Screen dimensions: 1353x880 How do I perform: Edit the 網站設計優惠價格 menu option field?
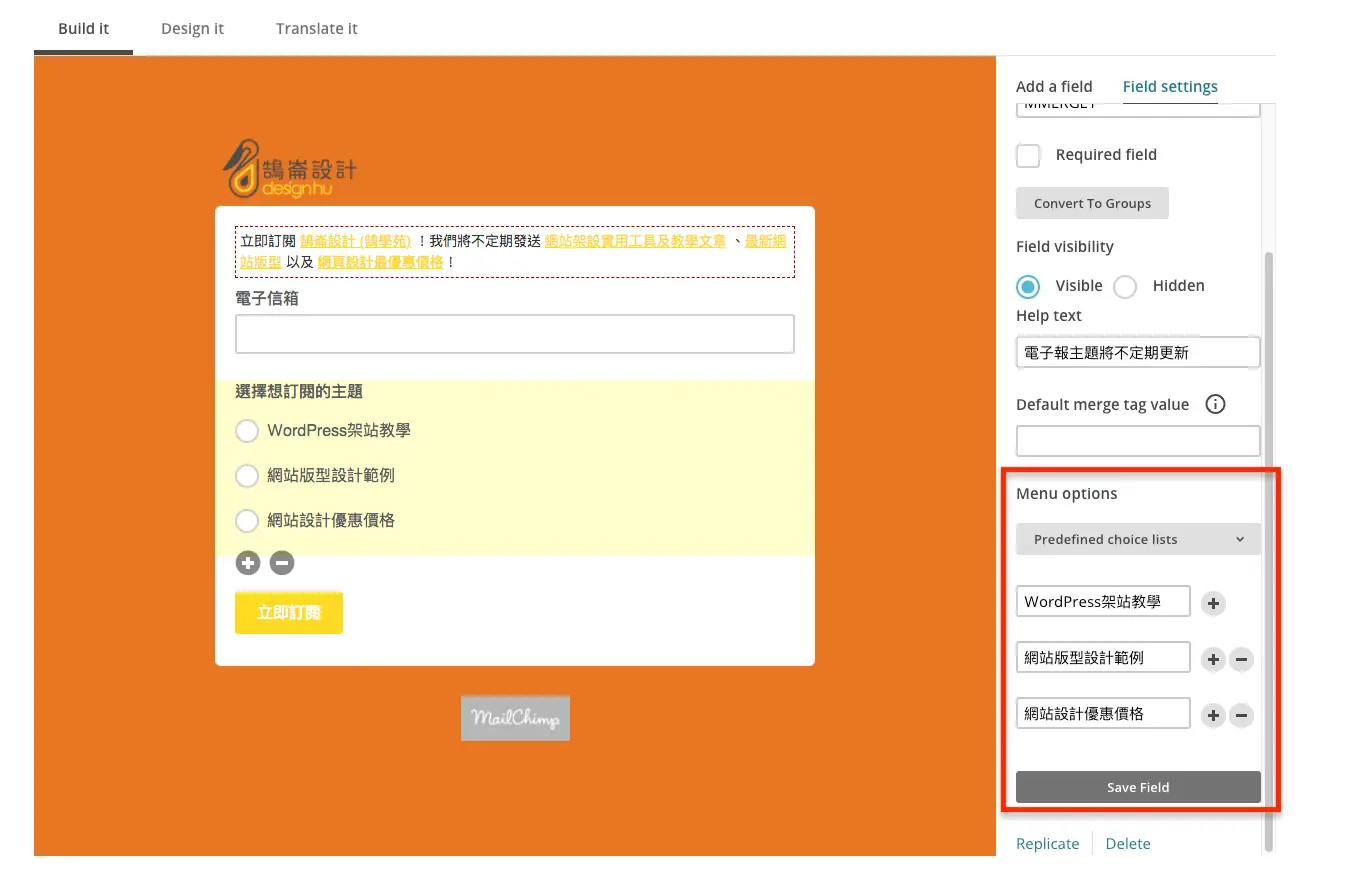click(x=1103, y=714)
